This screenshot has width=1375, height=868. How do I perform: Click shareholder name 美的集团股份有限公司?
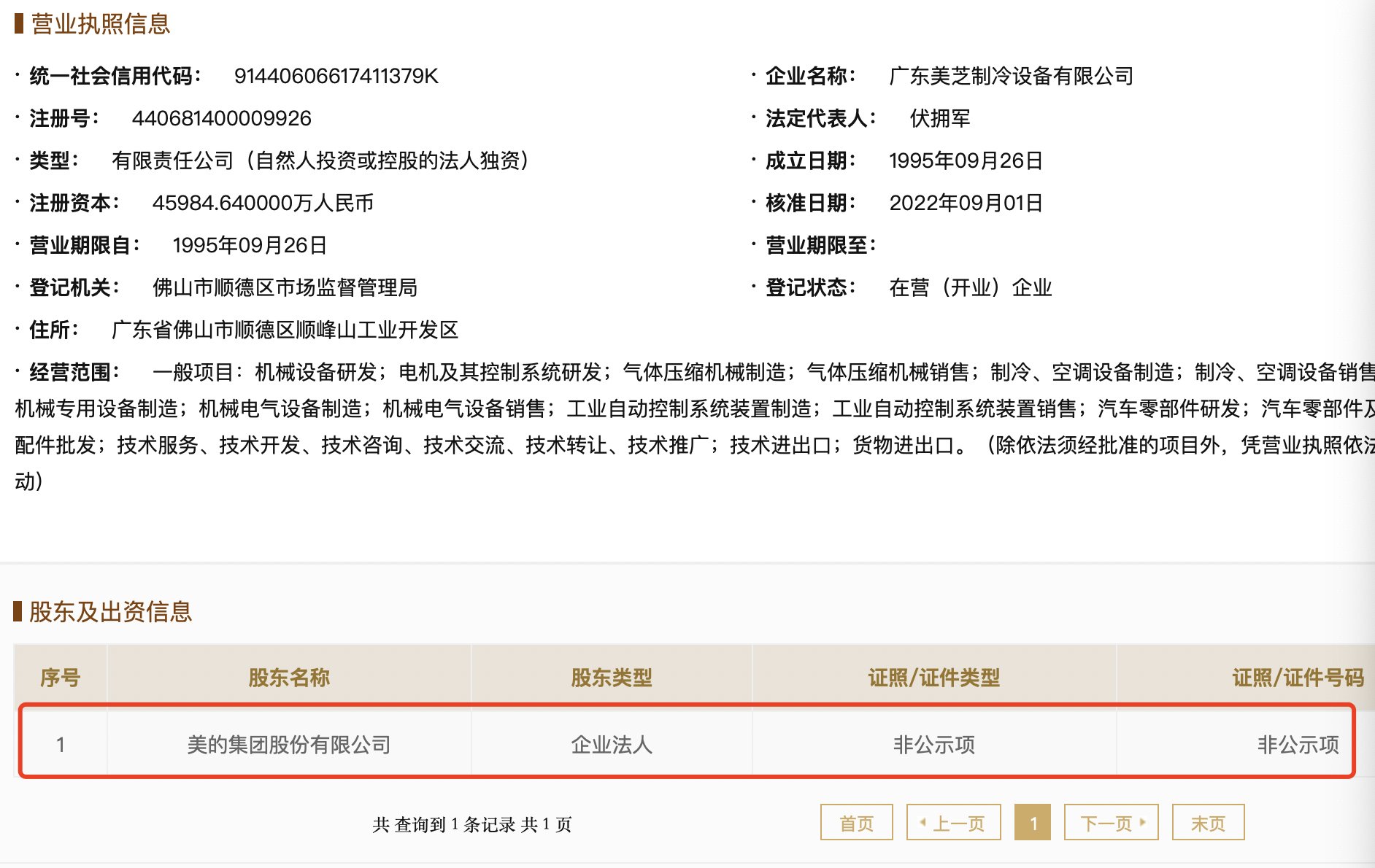coord(289,745)
